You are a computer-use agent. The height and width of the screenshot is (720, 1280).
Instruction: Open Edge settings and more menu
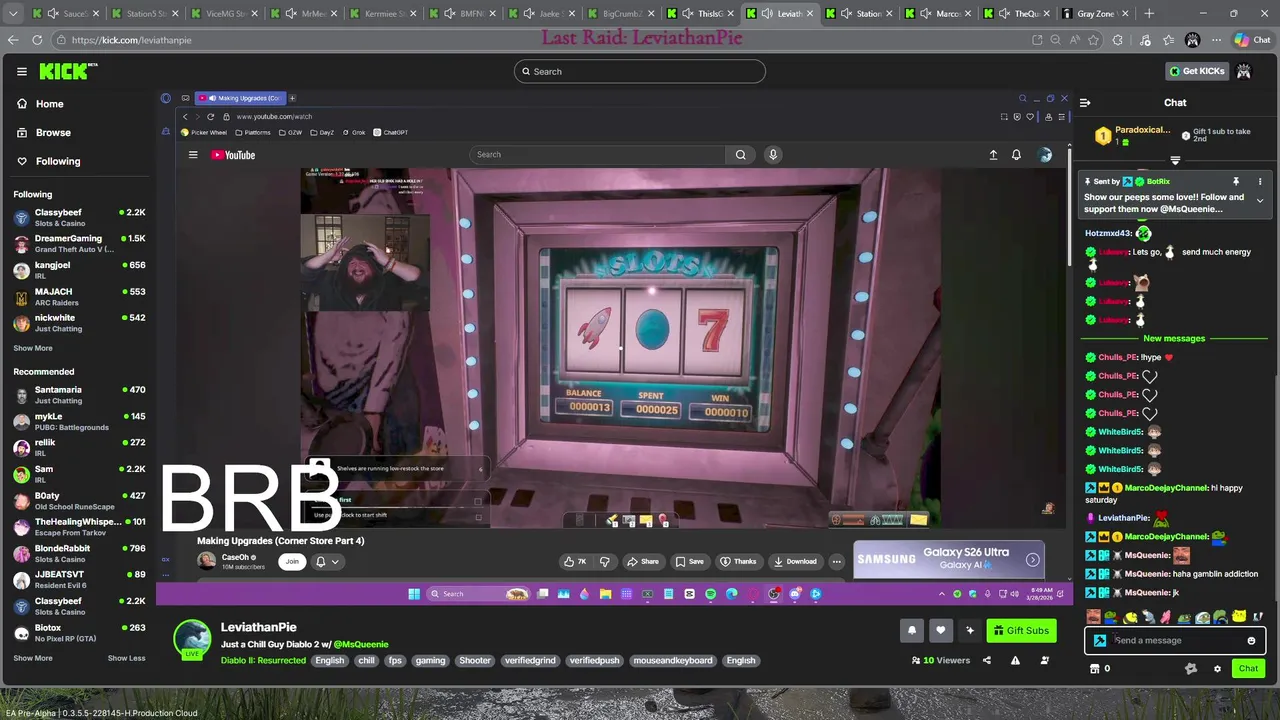(1217, 40)
